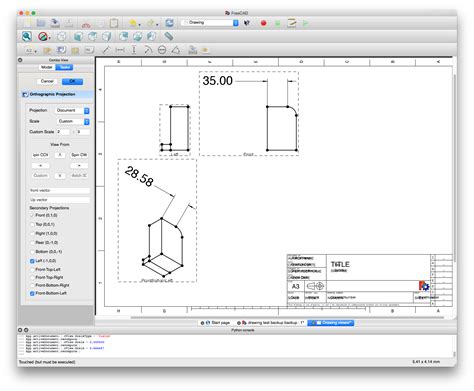Image resolution: width=474 pixels, height=391 pixels.
Task: Switch to the Model tab
Action: 47,67
